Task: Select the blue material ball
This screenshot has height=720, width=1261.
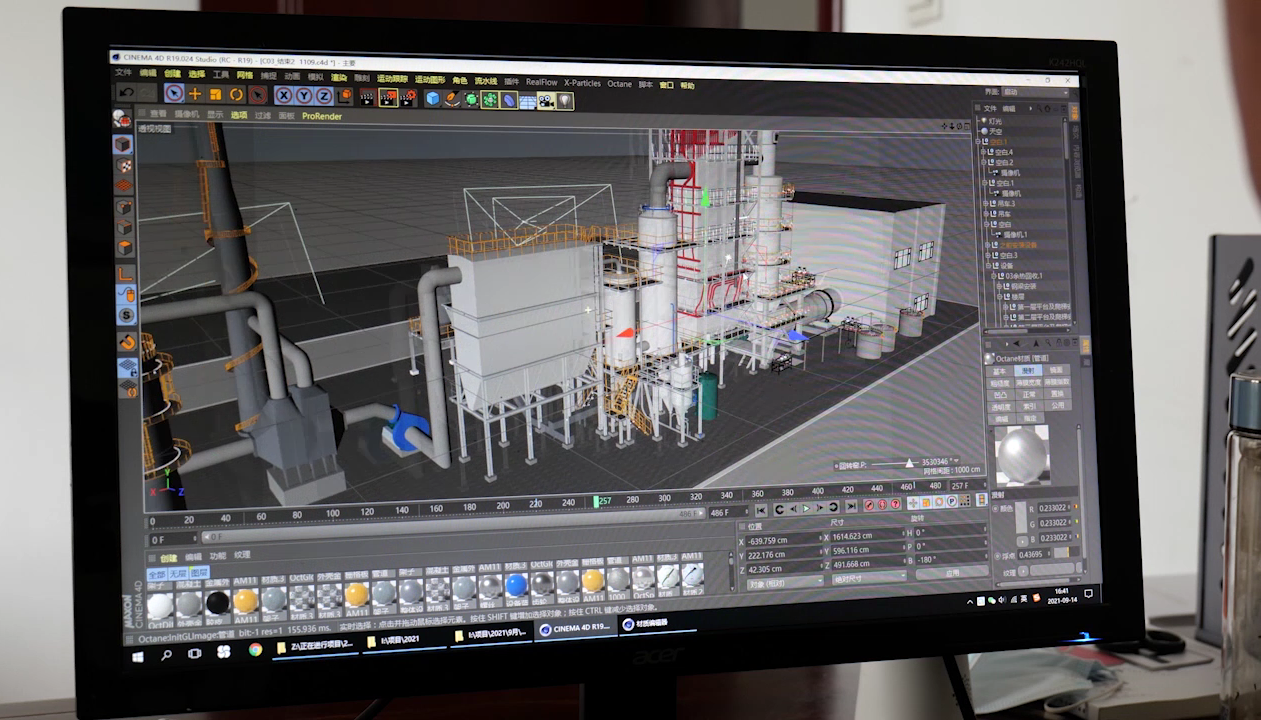Action: coord(516,585)
